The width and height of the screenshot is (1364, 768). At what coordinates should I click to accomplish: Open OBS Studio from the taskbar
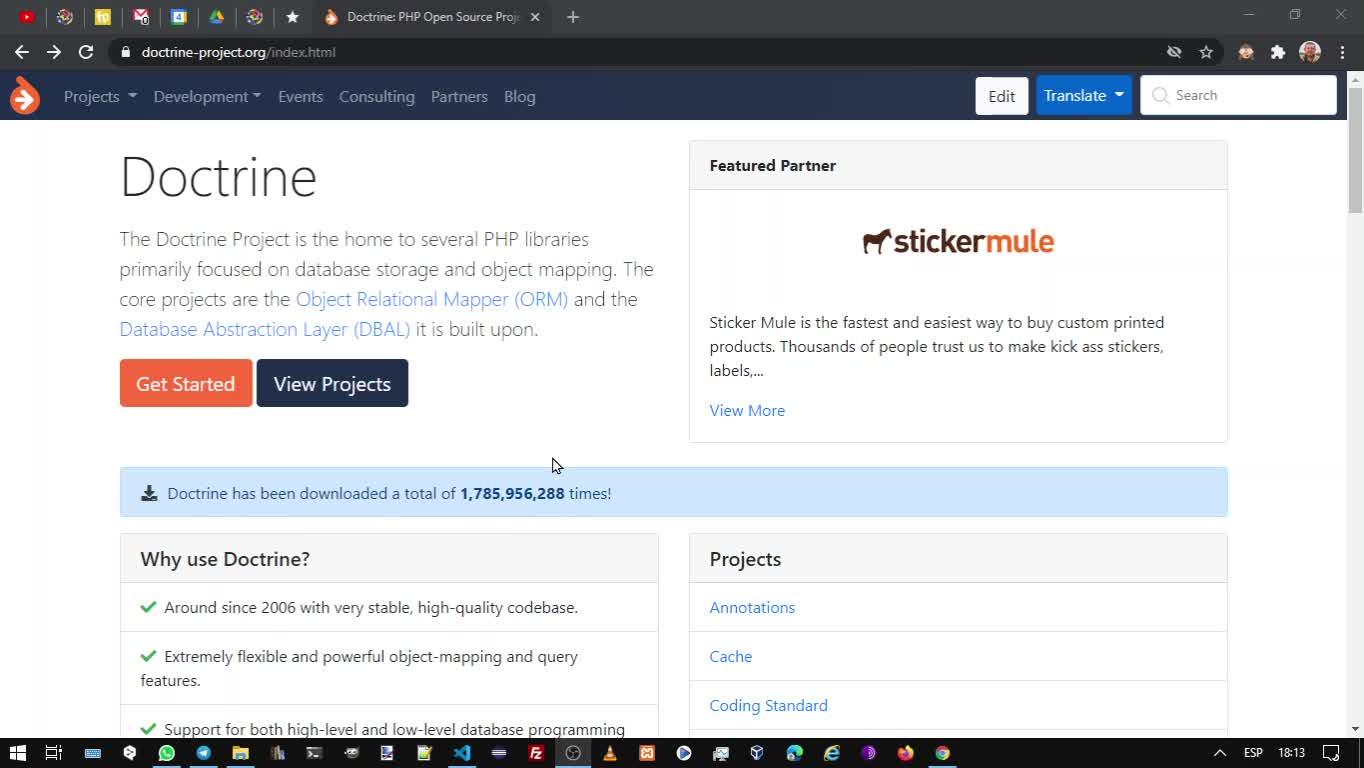573,753
